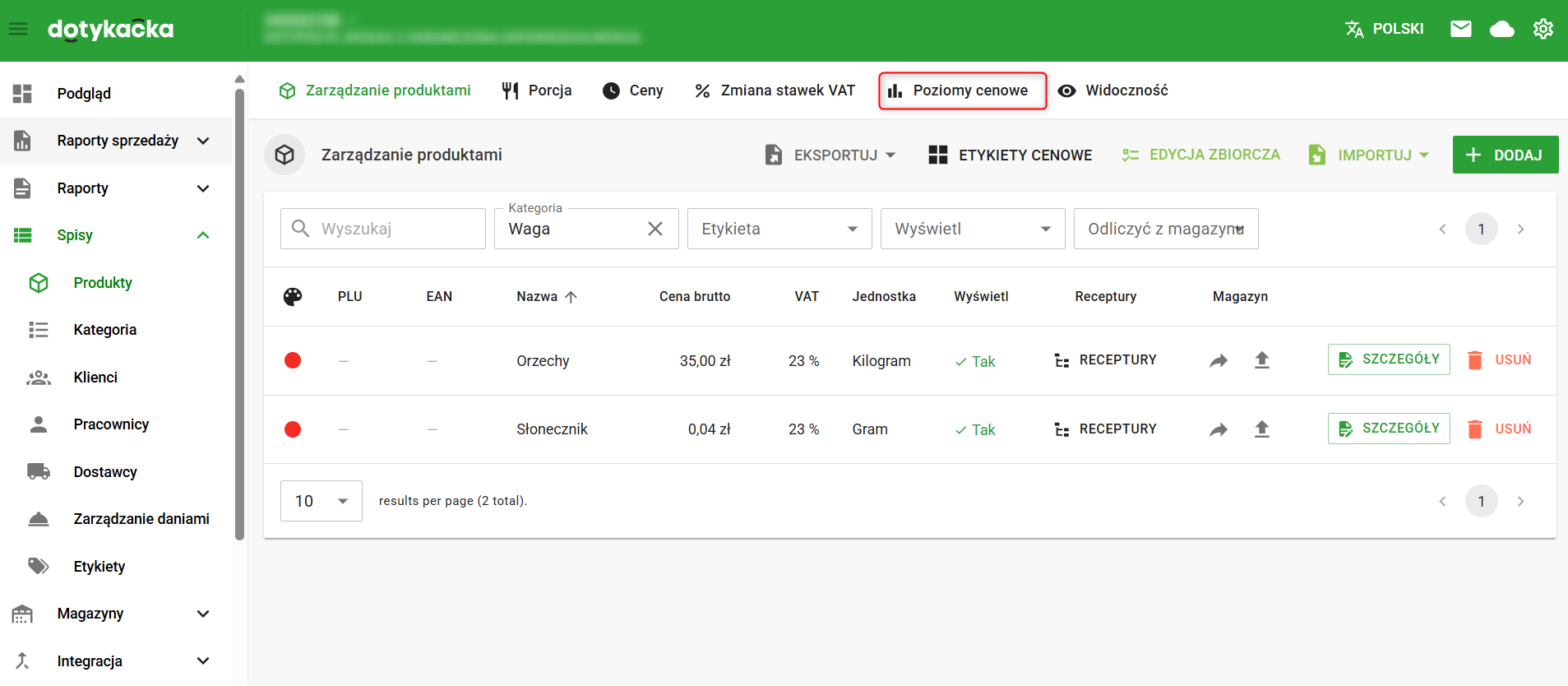Click the Zarządzanie produktami cube icon in header
The height and width of the screenshot is (686, 1568).
point(284,155)
